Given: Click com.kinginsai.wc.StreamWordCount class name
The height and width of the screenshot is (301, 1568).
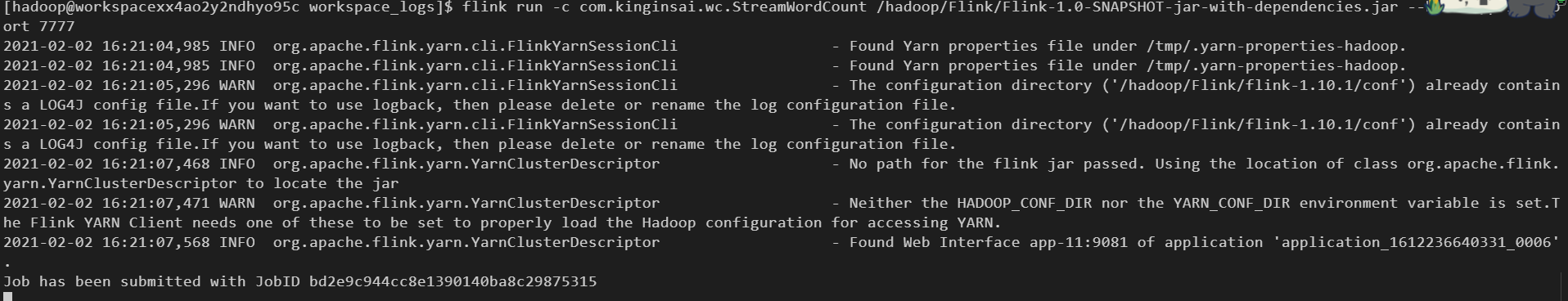Looking at the screenshot, I should point(723,7).
